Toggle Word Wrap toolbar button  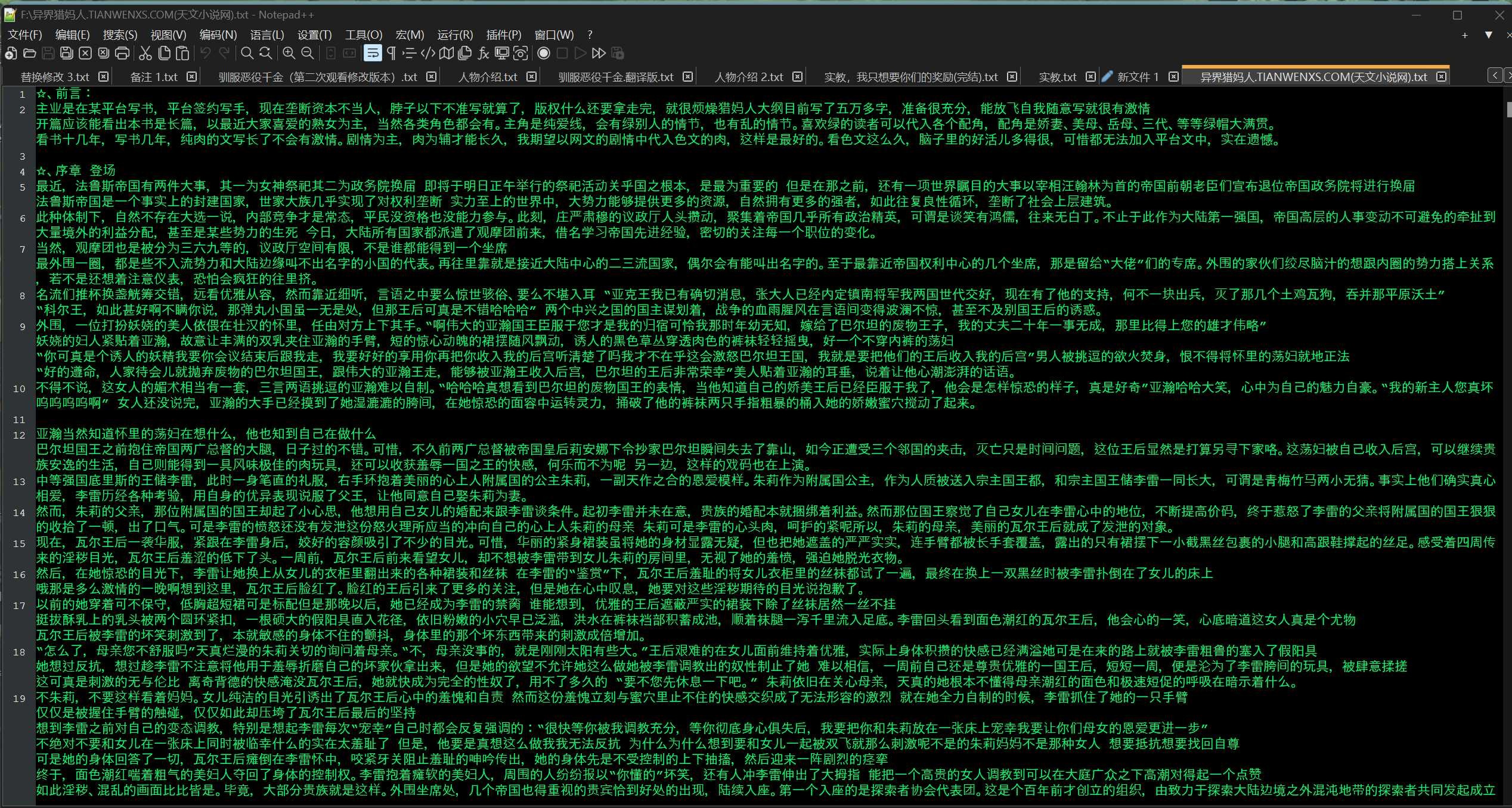[x=373, y=54]
